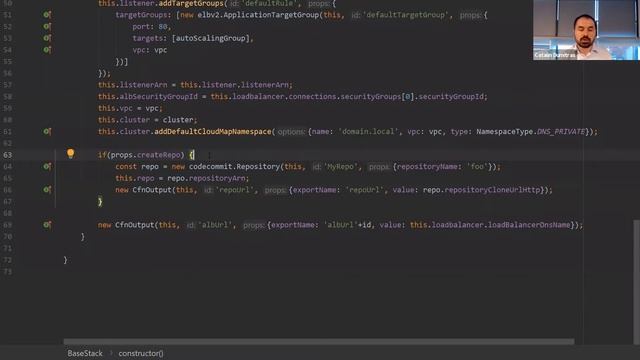The height and width of the screenshot is (360, 640).
Task: Click the gutter marker beside the vpc: vpc line
Action: 47,50
